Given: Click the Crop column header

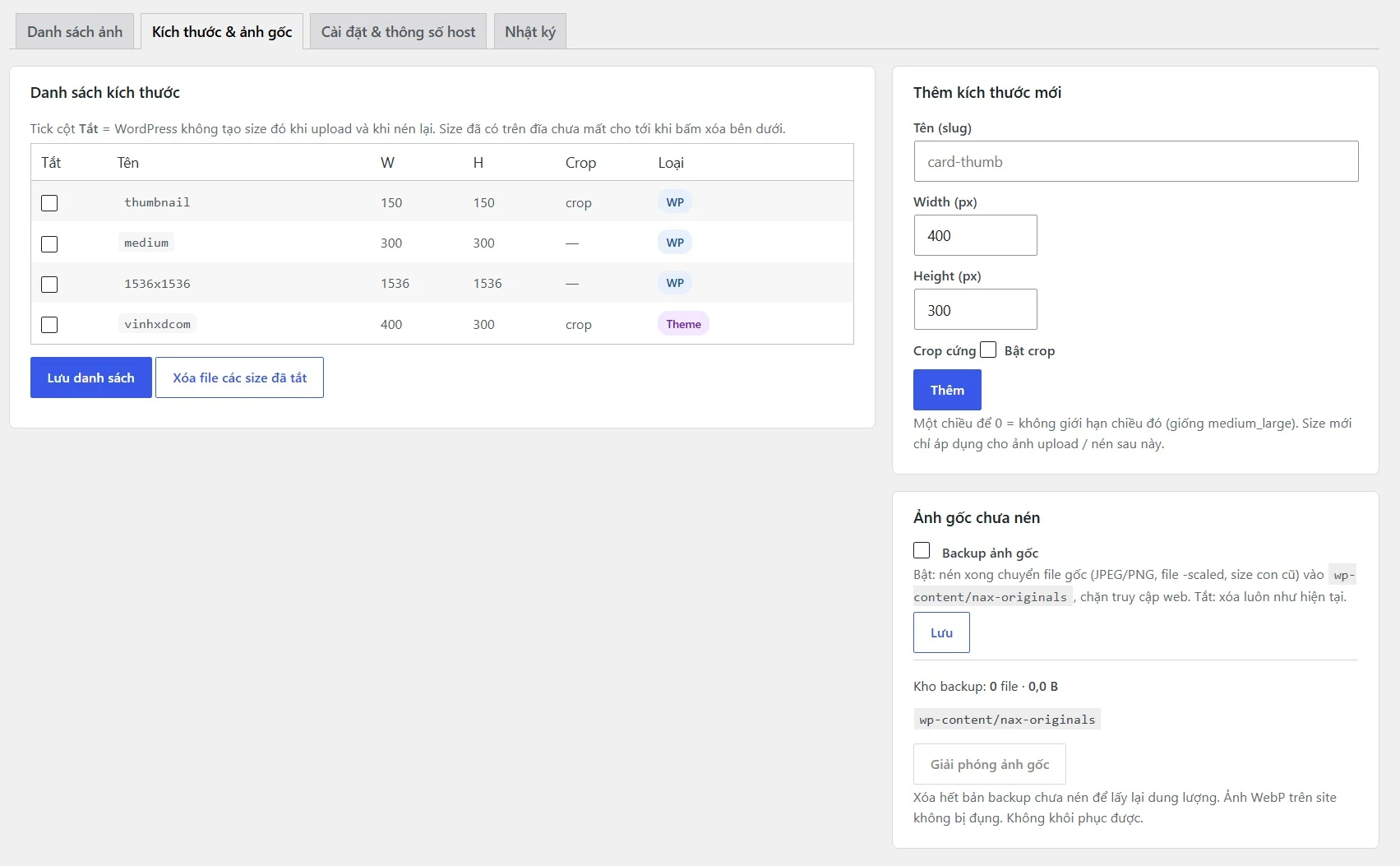Looking at the screenshot, I should tap(580, 163).
